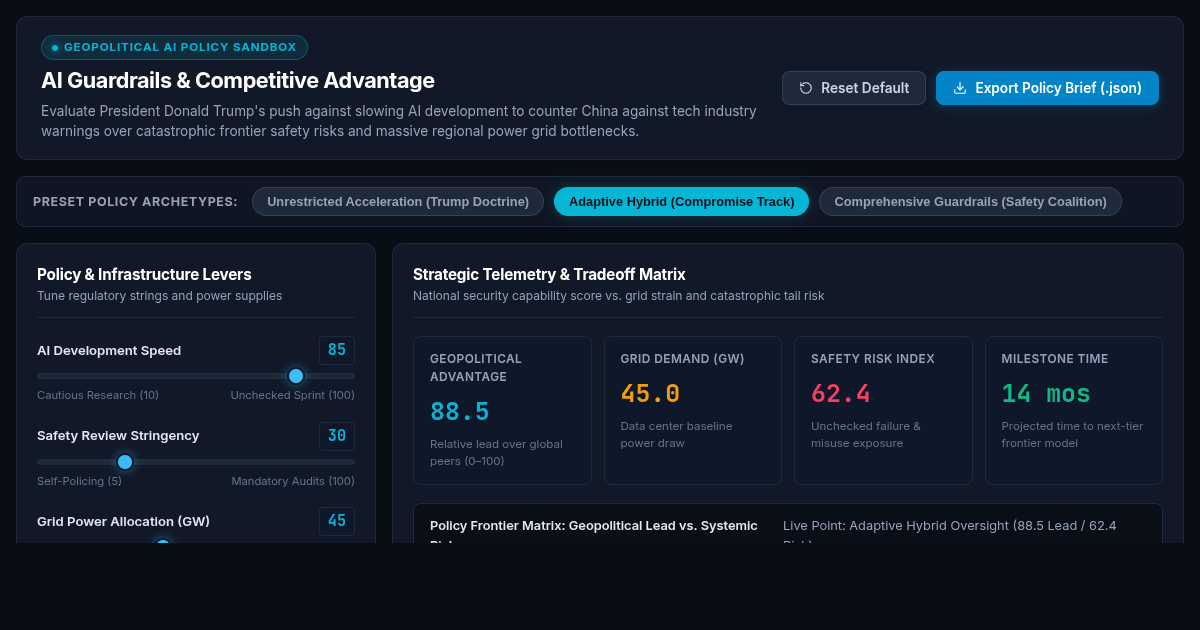Click the Geopolitical Advantage value 88.5
1200x630 pixels.
pos(460,412)
